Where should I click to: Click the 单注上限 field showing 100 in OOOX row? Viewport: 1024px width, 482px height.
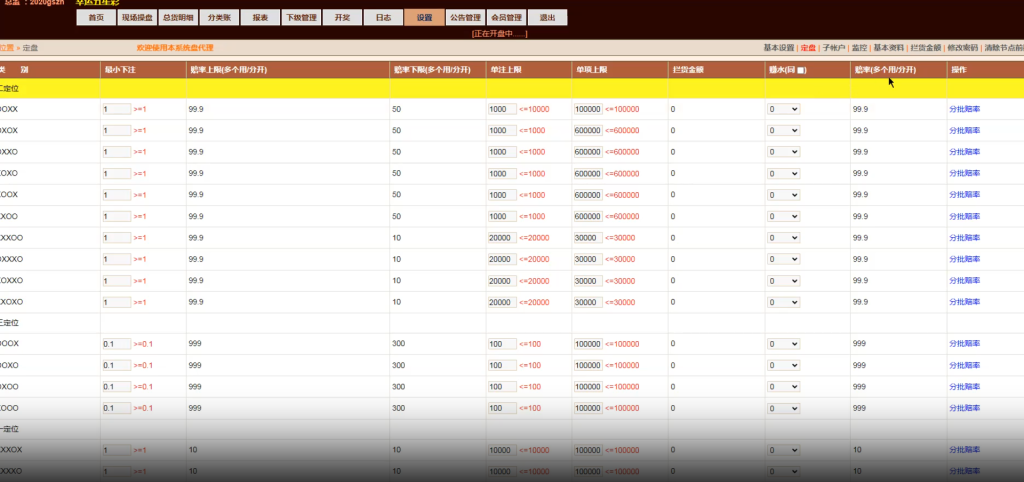coord(501,343)
